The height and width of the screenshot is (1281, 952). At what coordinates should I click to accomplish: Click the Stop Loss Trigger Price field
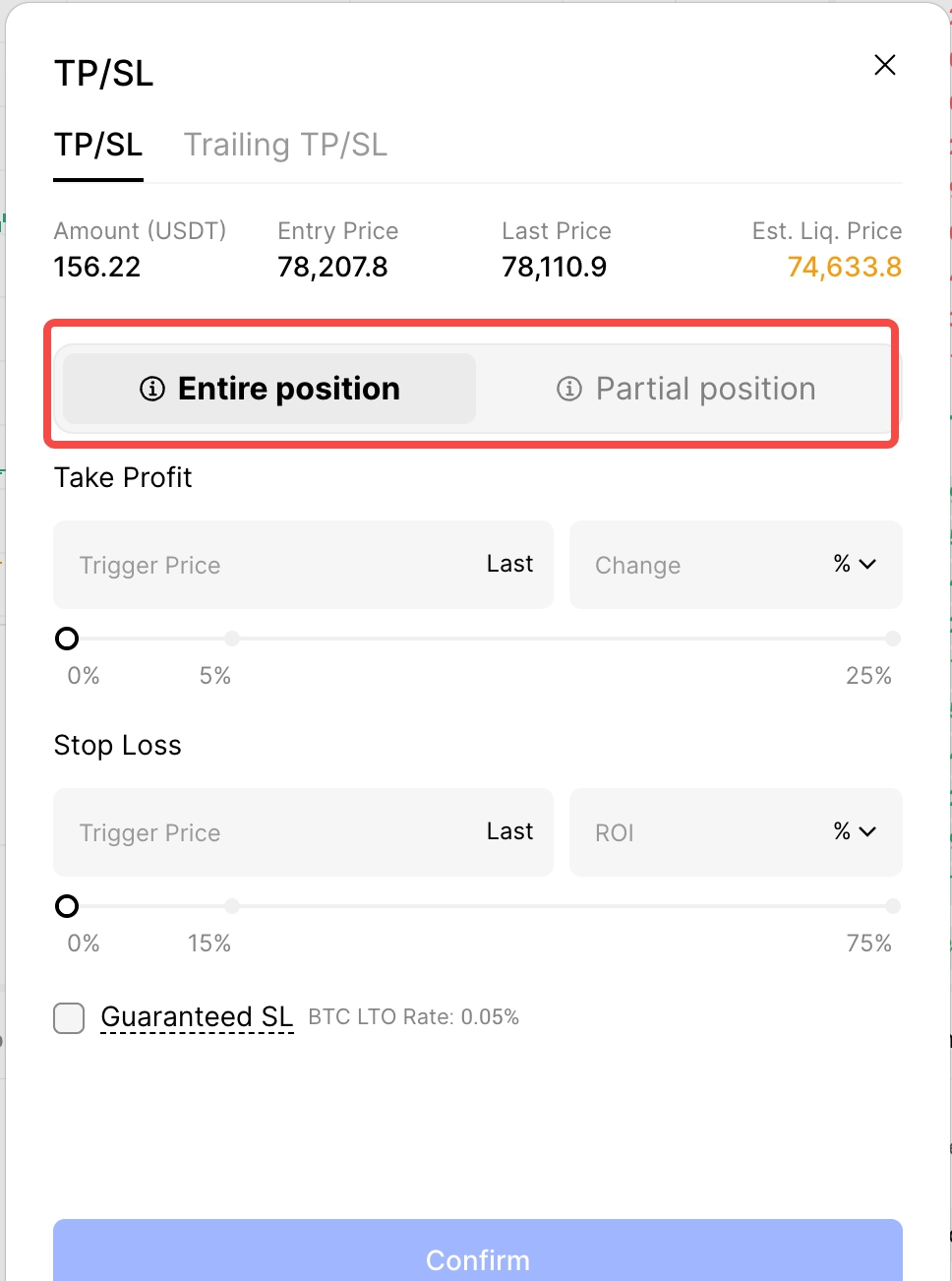(266, 832)
